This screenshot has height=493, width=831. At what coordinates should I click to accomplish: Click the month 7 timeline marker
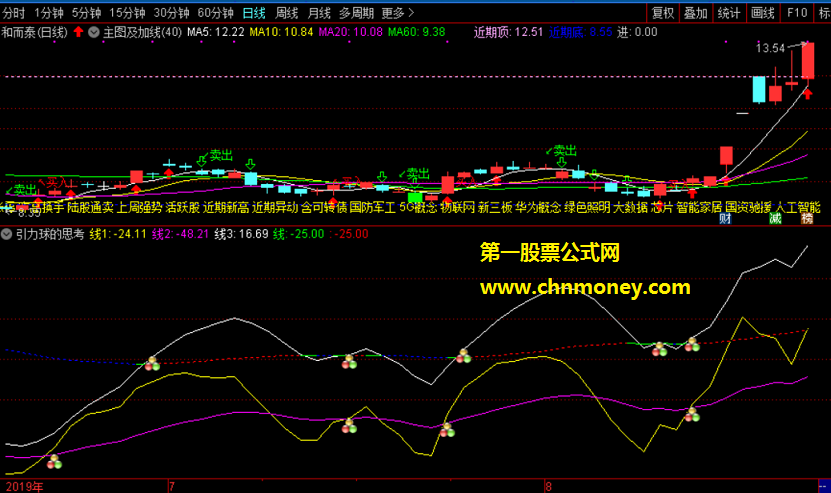pos(172,487)
